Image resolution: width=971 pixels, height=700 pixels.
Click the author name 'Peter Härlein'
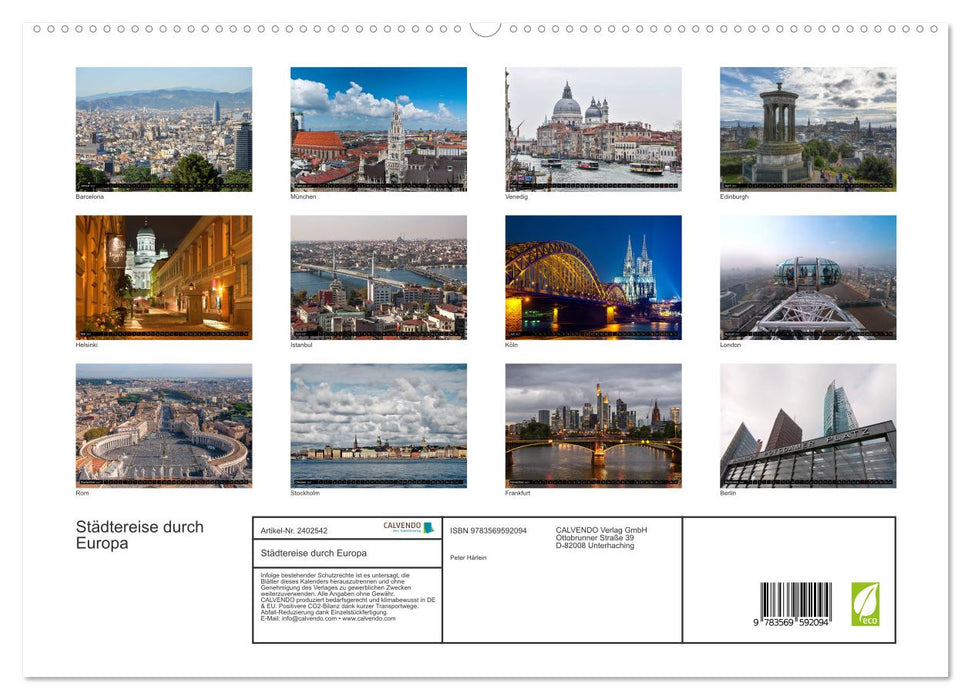tap(468, 558)
